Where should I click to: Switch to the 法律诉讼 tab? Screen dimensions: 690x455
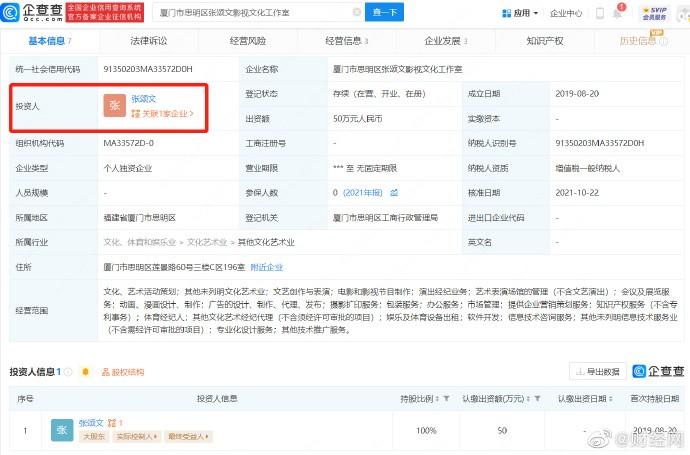pyautogui.click(x=148, y=41)
